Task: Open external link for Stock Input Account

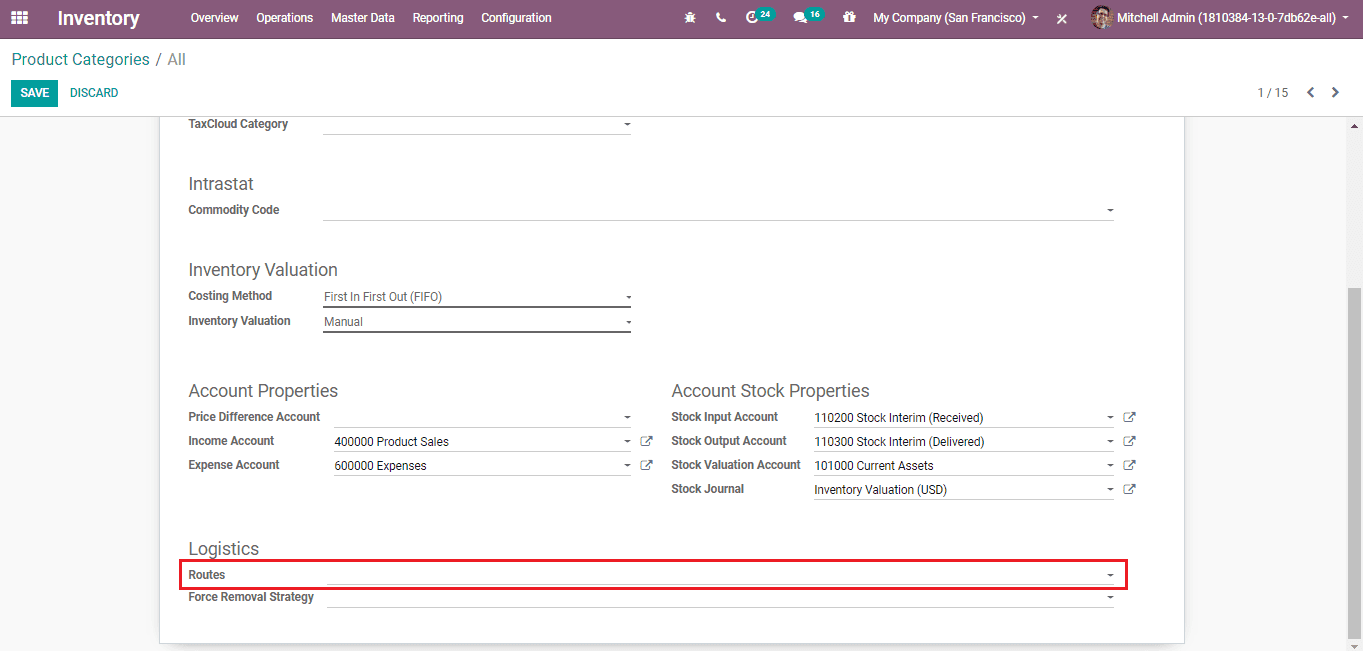Action: 1129,417
